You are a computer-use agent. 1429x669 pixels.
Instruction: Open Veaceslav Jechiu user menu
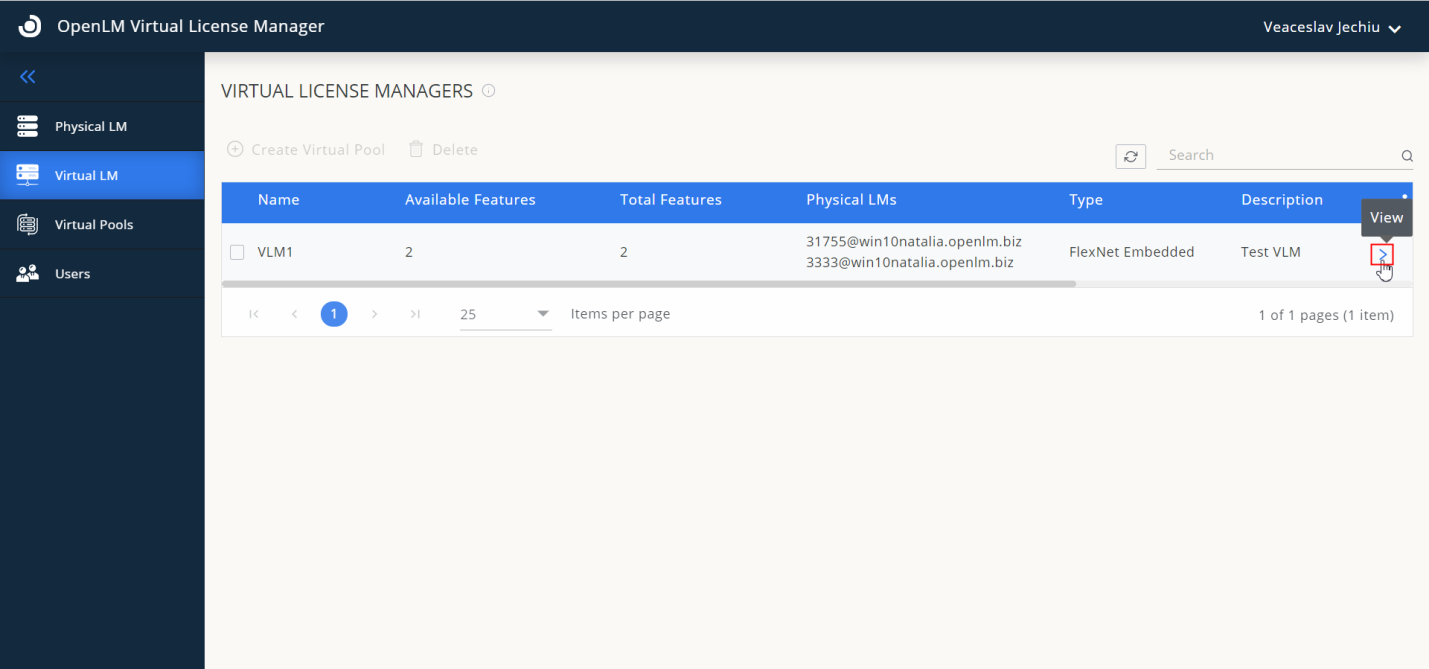[1331, 27]
